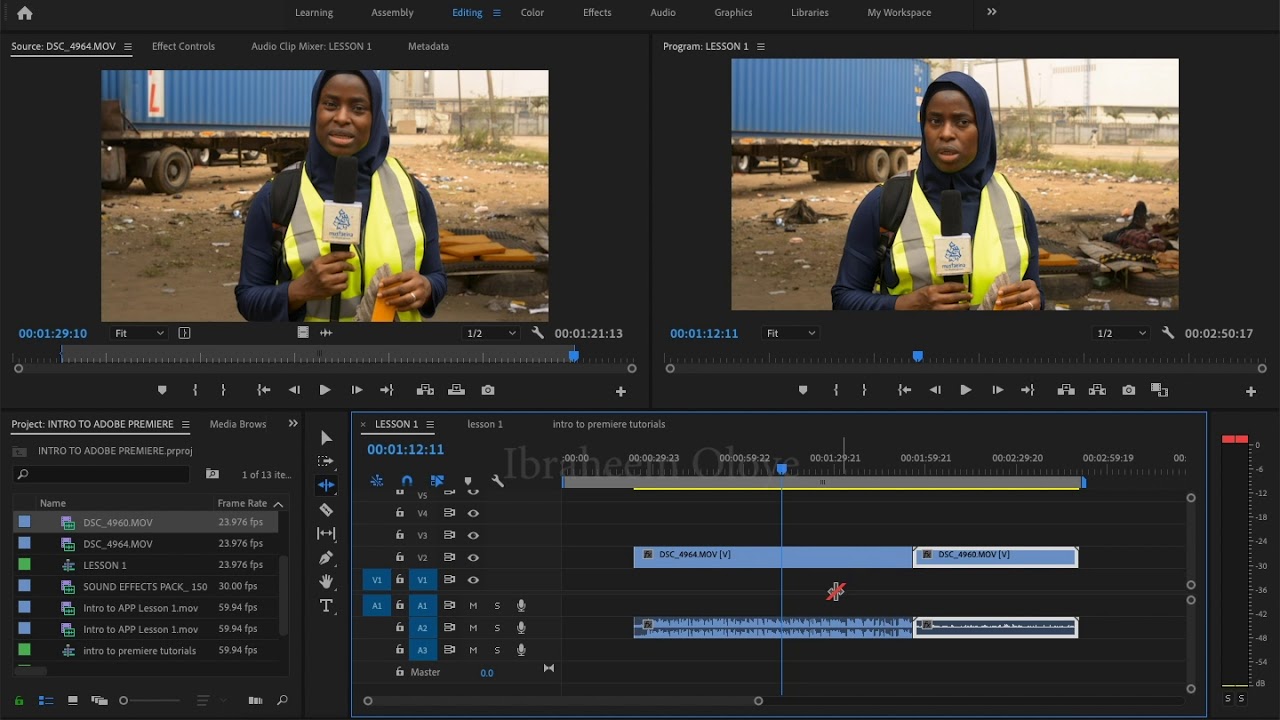Click Automate to Sequence in Project panel
Screen dimensions: 1280x720
tap(255, 701)
